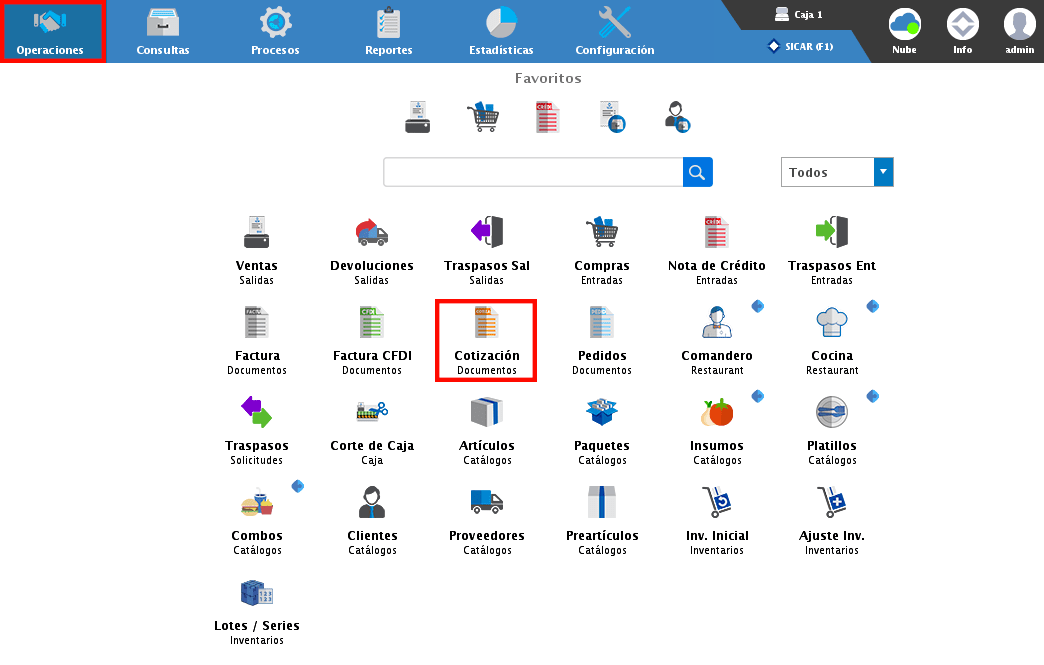Click the shopping cart favorite shortcut
This screenshot has height=665, width=1044.
pyautogui.click(x=482, y=117)
